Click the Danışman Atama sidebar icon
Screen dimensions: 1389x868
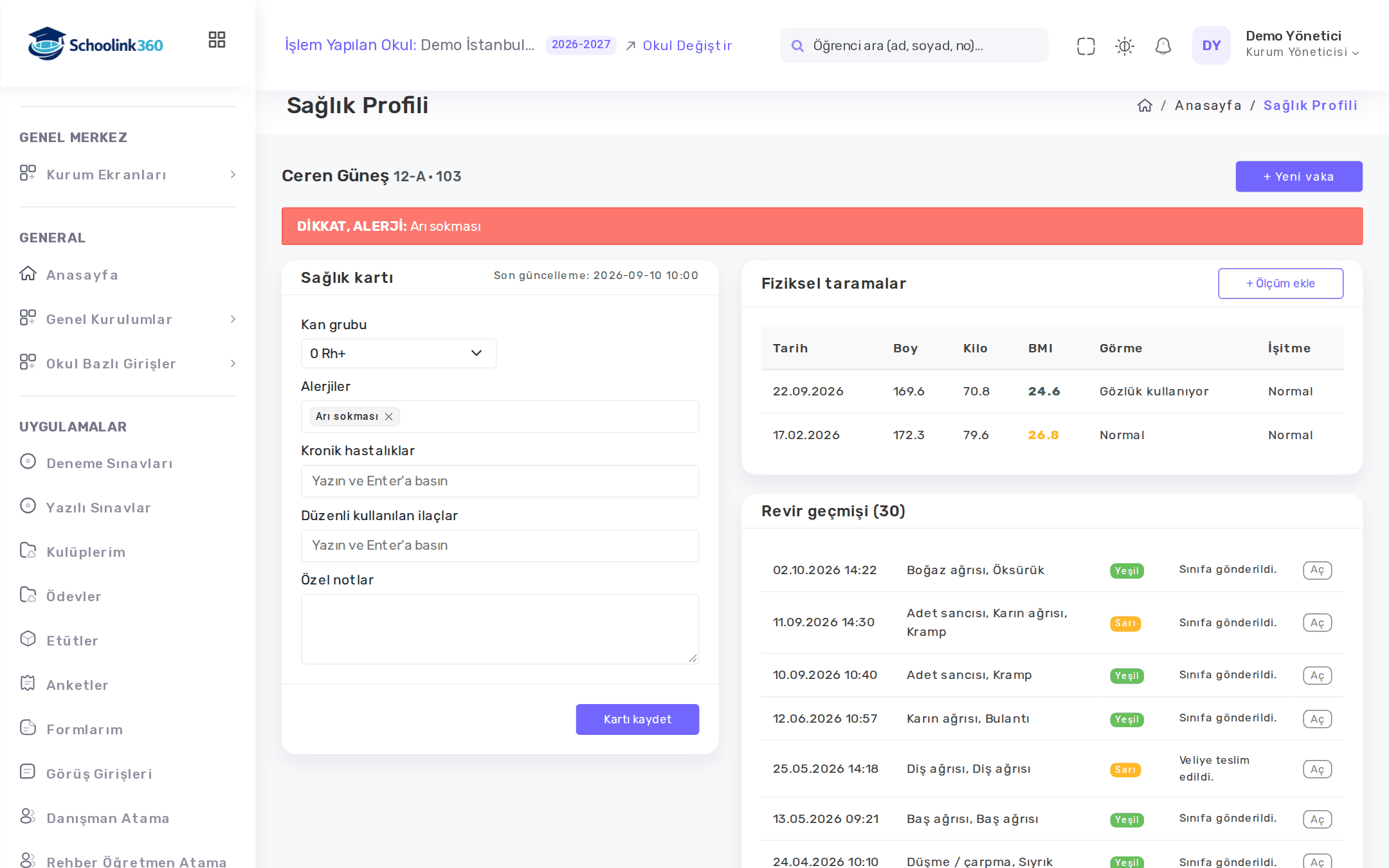pos(28,816)
